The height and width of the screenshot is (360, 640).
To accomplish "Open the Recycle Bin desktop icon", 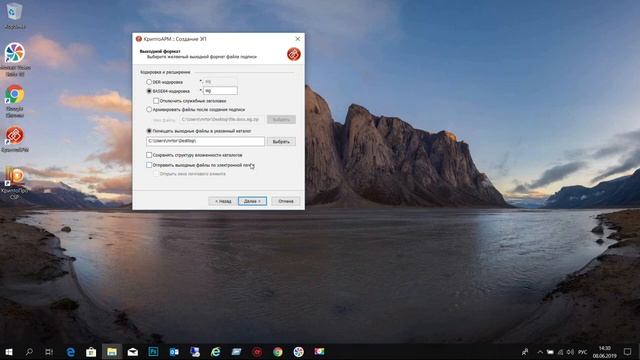I will point(15,16).
